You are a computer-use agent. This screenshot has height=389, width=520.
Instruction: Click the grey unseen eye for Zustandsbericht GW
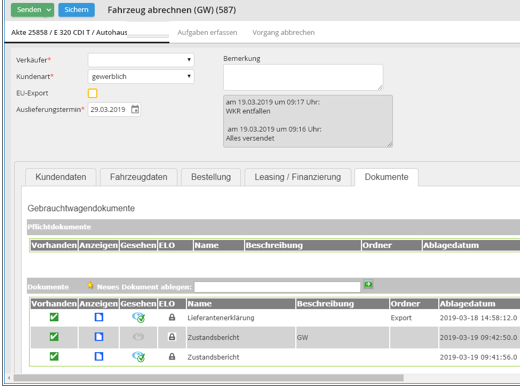(x=138, y=337)
